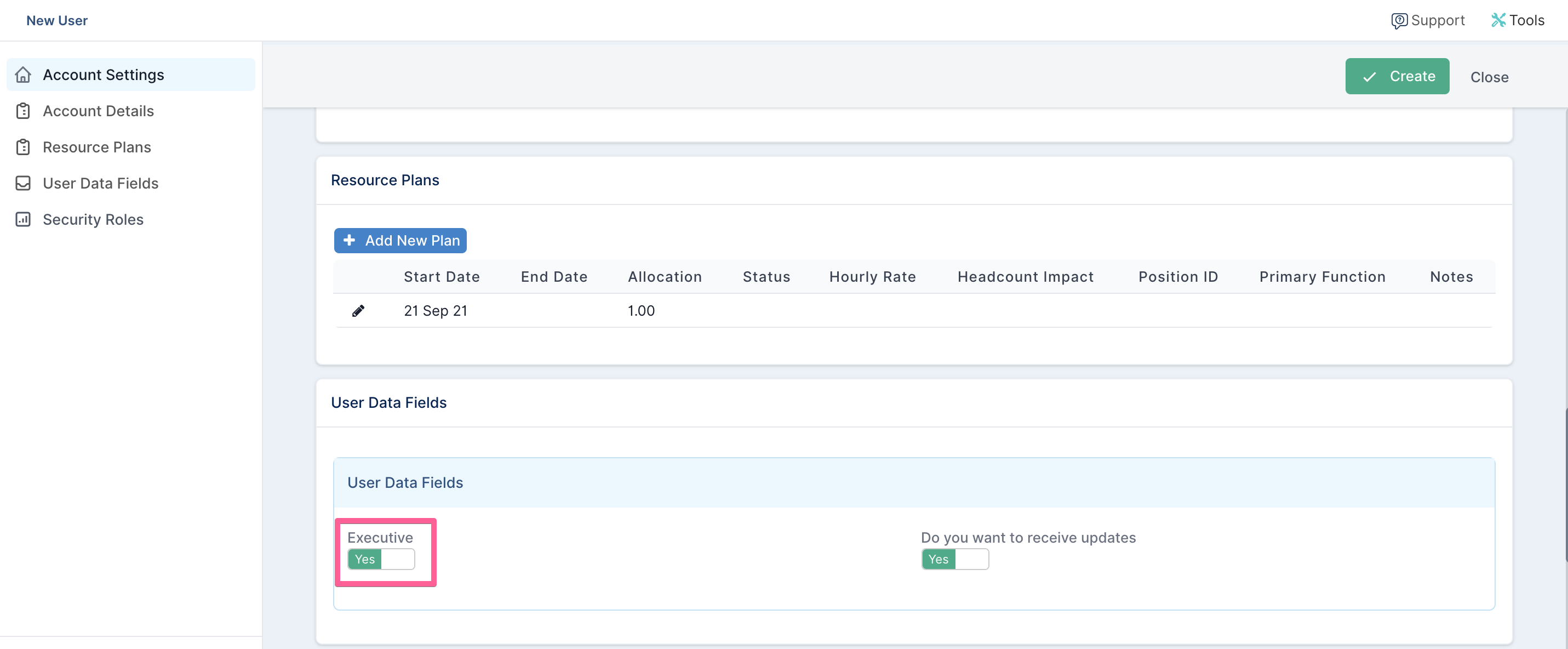Click the Position ID column header
The image size is (1568, 649).
[x=1178, y=276]
